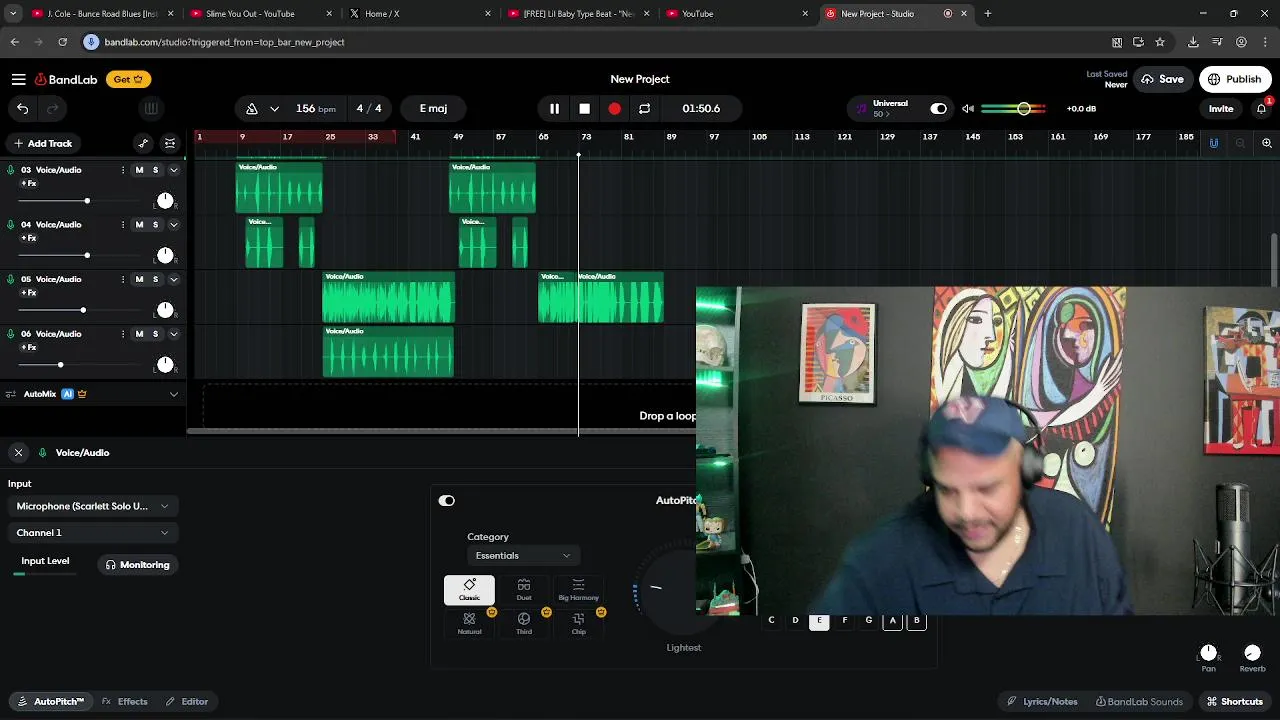The width and height of the screenshot is (1280, 720).
Task: Open the Channel 1 dropdown
Action: 93,533
